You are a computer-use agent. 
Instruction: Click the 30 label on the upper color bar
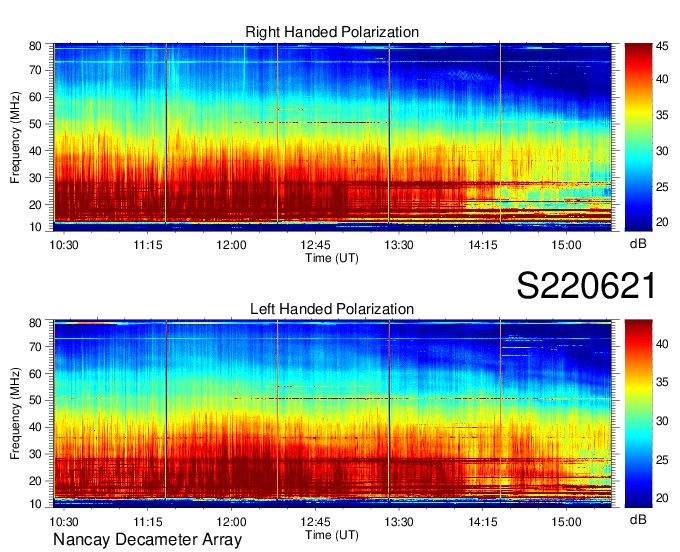(x=662, y=151)
